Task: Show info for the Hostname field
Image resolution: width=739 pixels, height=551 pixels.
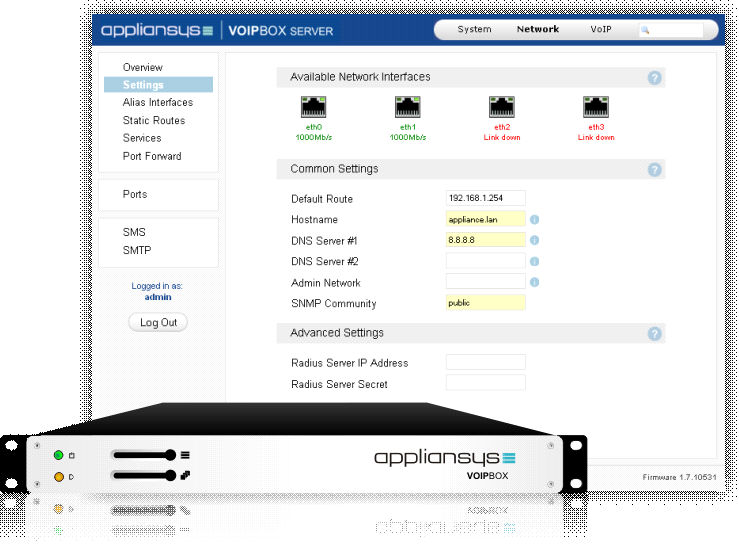Action: pos(534,220)
